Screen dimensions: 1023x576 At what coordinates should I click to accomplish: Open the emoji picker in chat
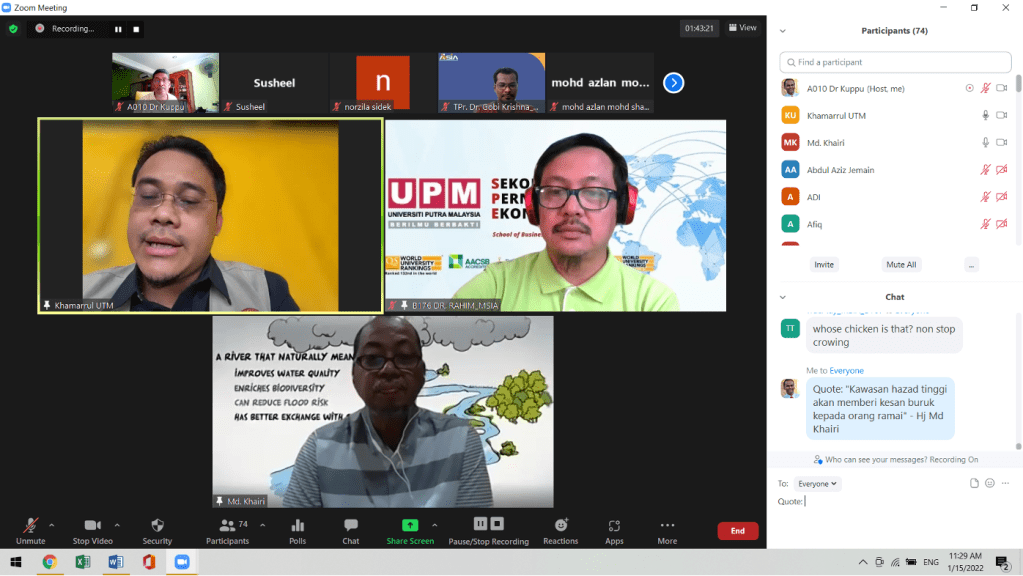coord(989,483)
